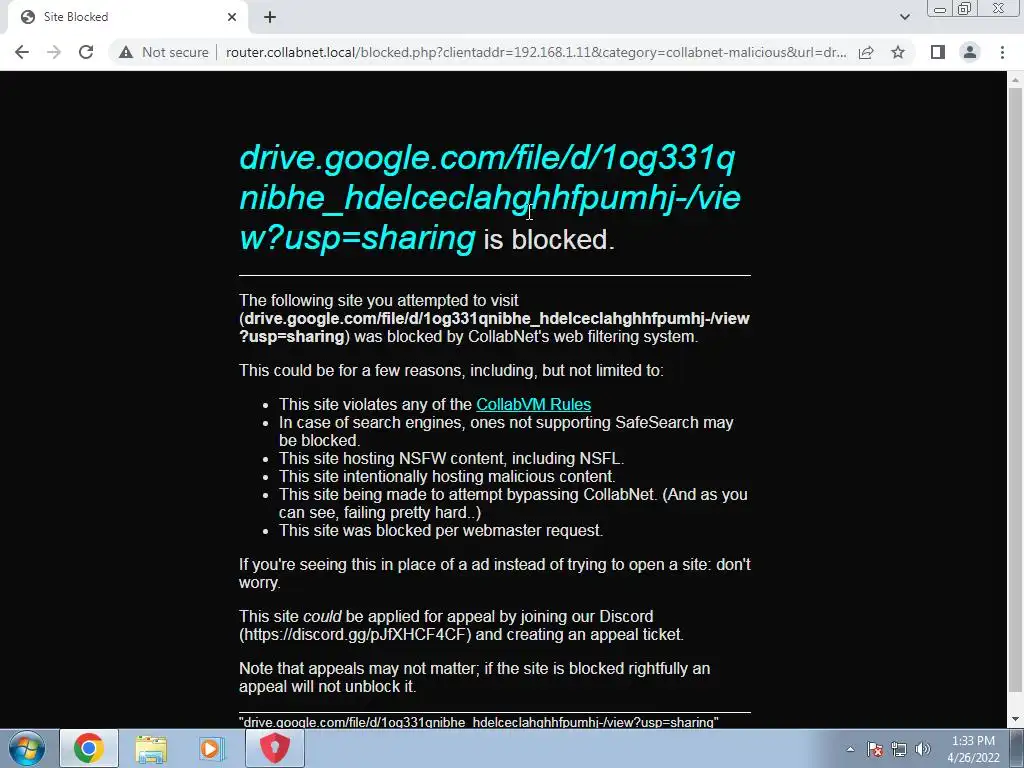Click the bold blocked URL in paragraph
Image resolution: width=1024 pixels, height=768 pixels.
click(x=494, y=327)
